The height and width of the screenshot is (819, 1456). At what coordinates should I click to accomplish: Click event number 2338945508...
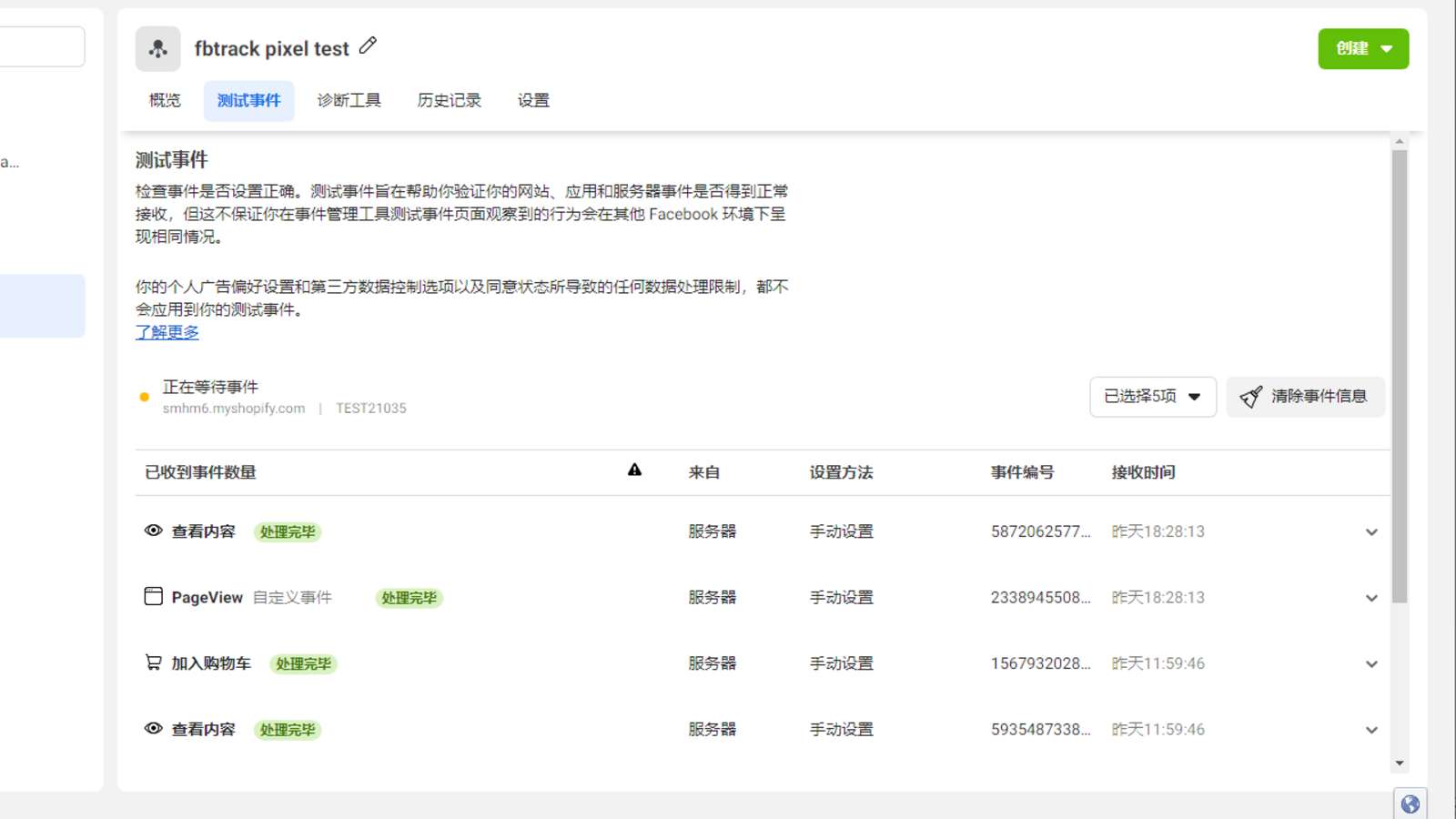pyautogui.click(x=1040, y=597)
